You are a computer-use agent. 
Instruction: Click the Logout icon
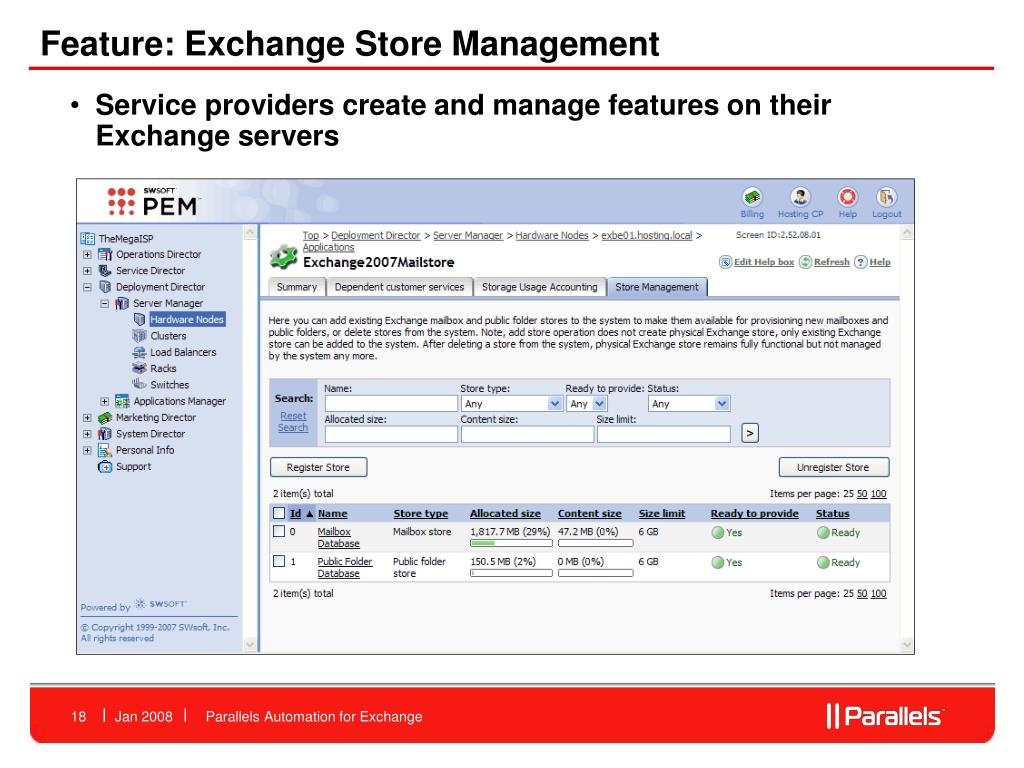coord(886,197)
